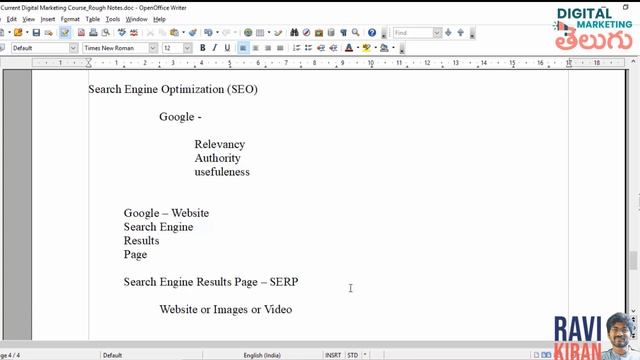
Task: Toggle the Show Draw Functions icon
Action: click(278, 33)
